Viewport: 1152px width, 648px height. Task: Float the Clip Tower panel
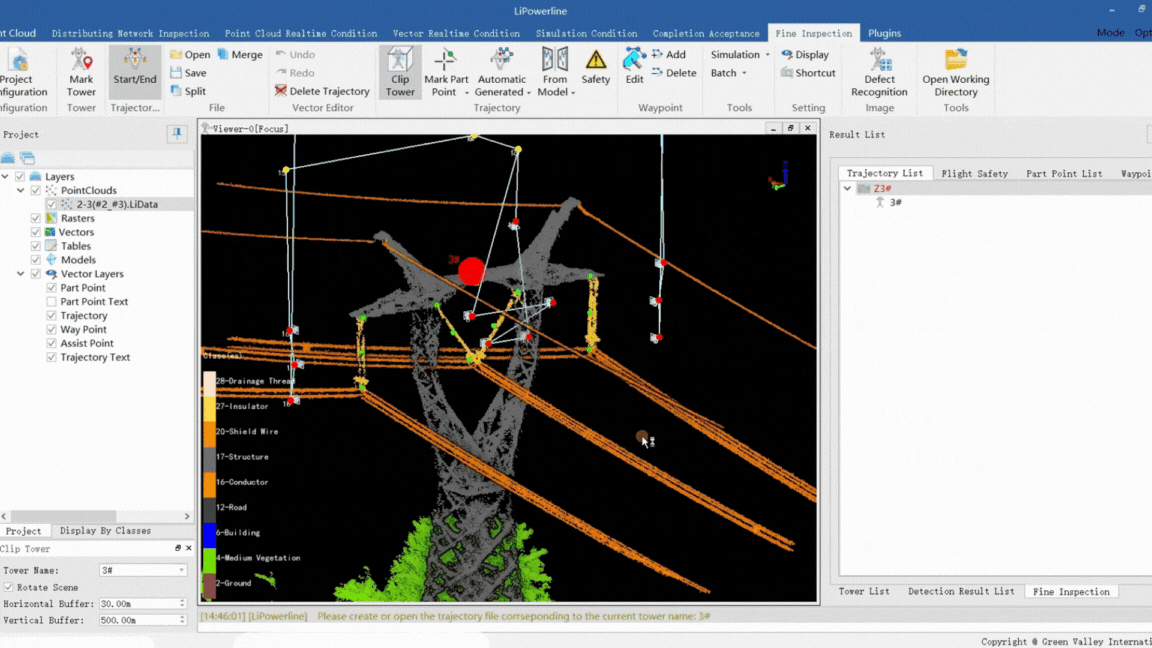tap(178, 548)
